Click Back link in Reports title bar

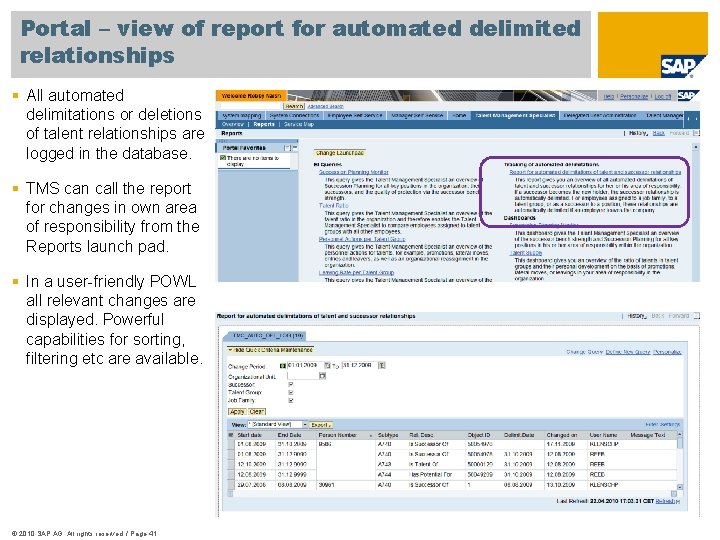[658, 133]
